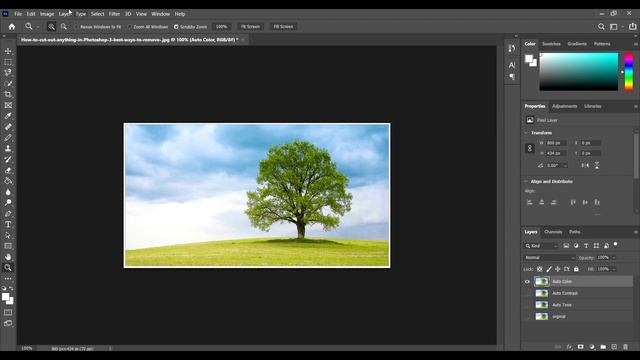Show the Auto Tone layer
The width and height of the screenshot is (640, 360).
pyautogui.click(x=527, y=305)
